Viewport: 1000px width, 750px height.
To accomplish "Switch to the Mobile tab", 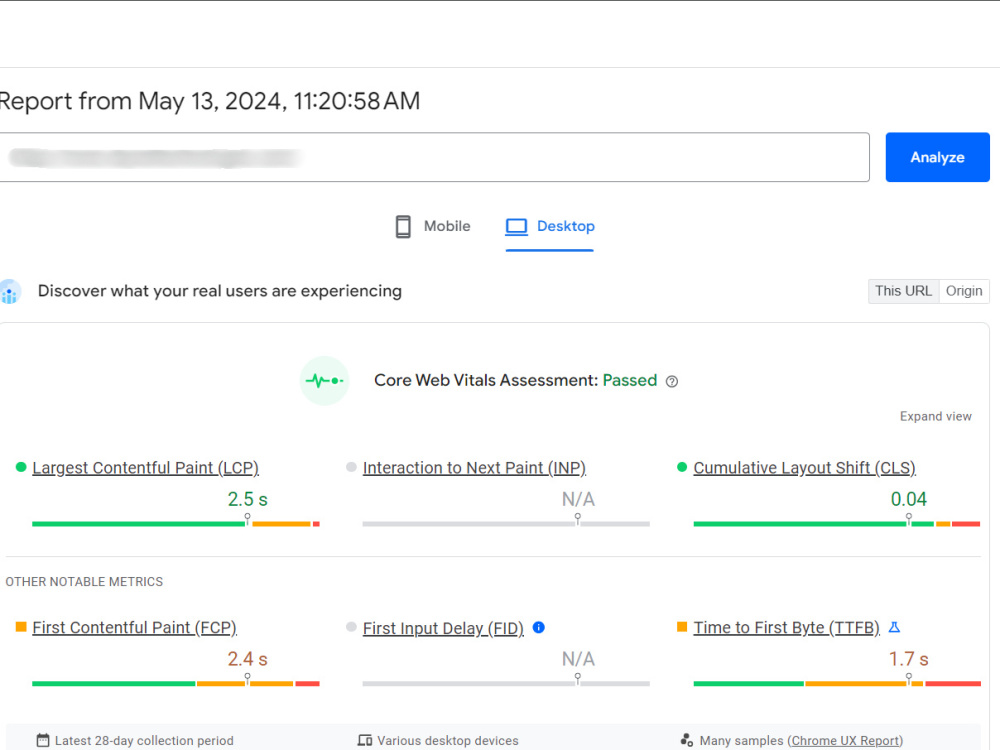I will coord(432,226).
